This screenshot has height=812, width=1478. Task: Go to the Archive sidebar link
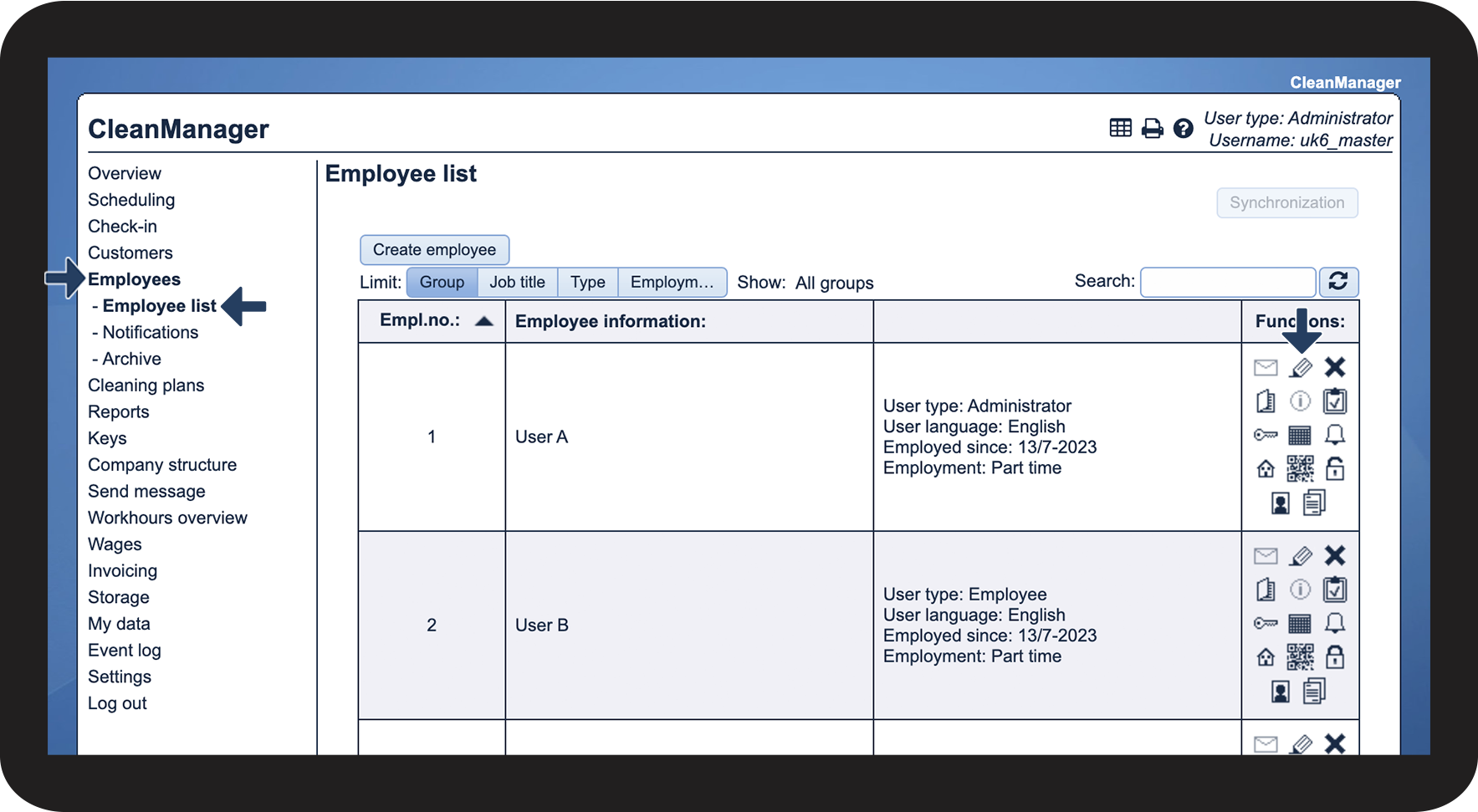pyautogui.click(x=131, y=359)
